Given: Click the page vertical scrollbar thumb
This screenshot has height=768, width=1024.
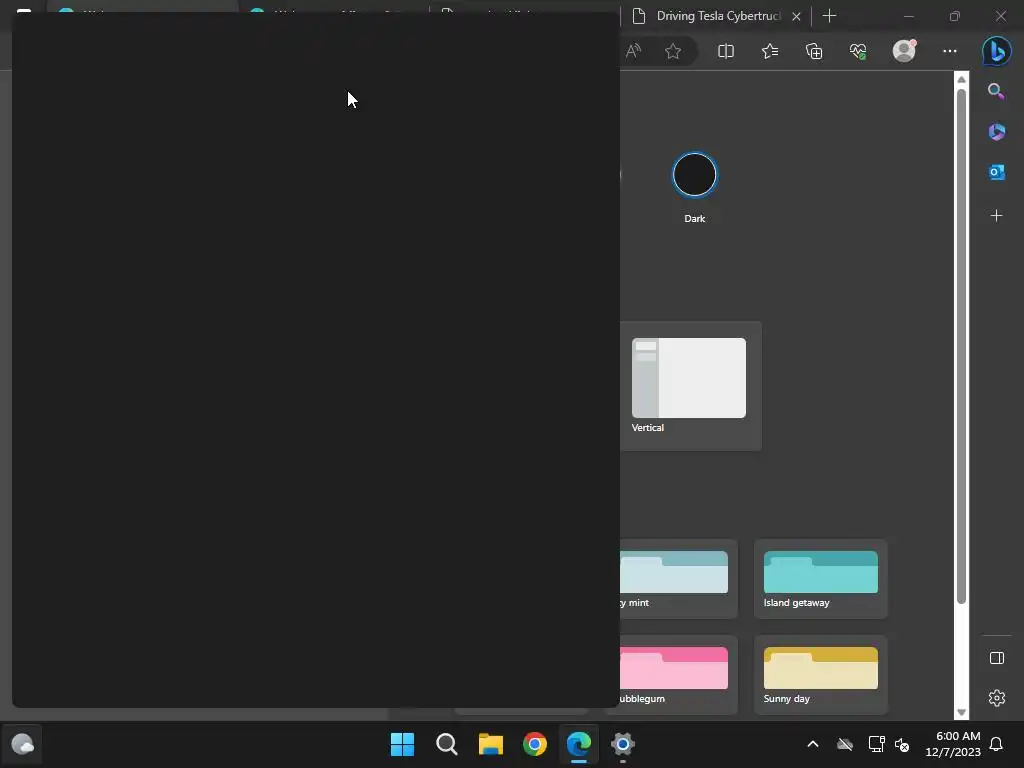Looking at the screenshot, I should point(961,346).
